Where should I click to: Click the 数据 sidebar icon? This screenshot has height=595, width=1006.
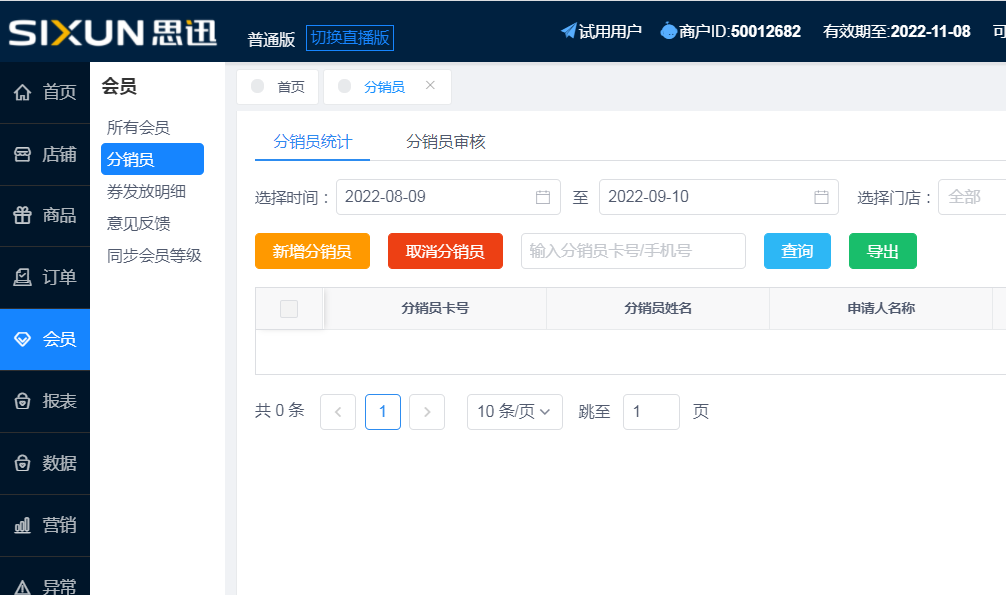(44, 463)
